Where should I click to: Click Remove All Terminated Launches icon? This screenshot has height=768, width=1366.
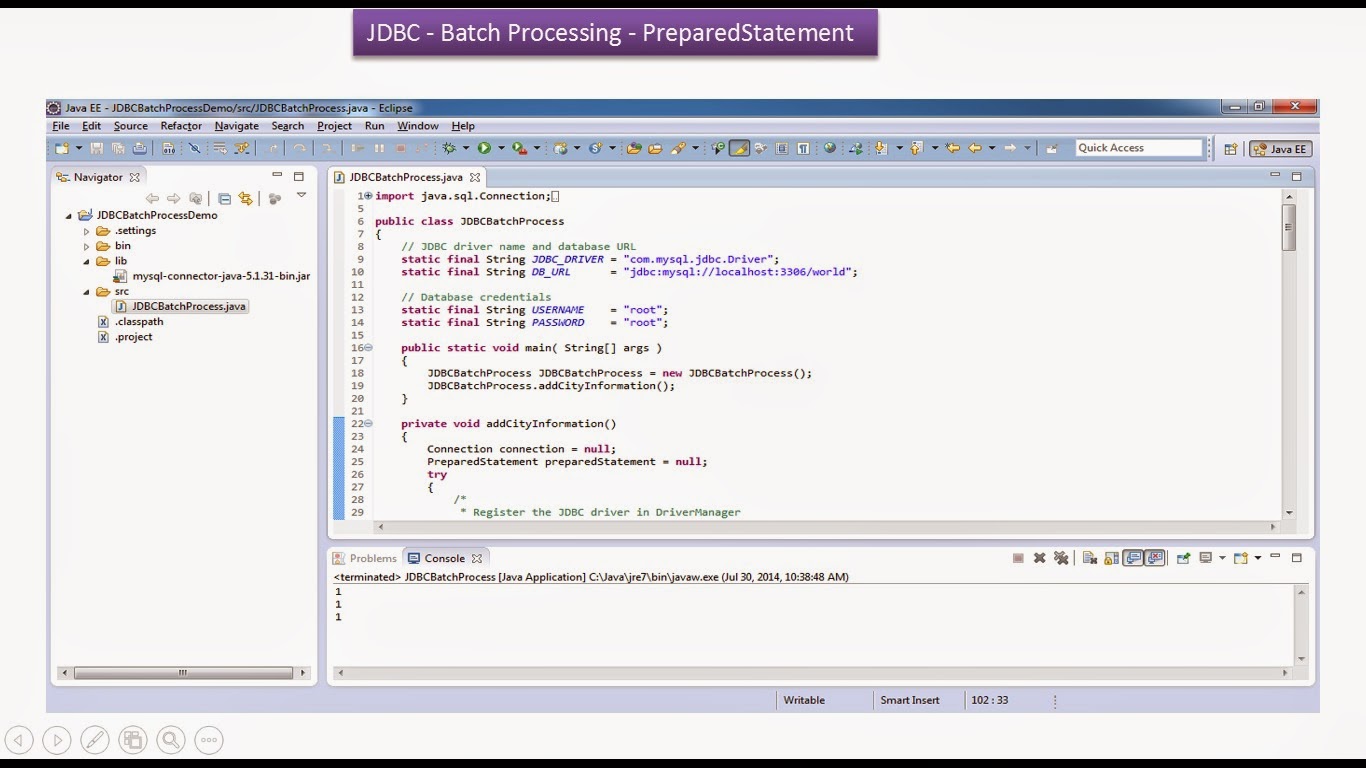click(x=1061, y=558)
